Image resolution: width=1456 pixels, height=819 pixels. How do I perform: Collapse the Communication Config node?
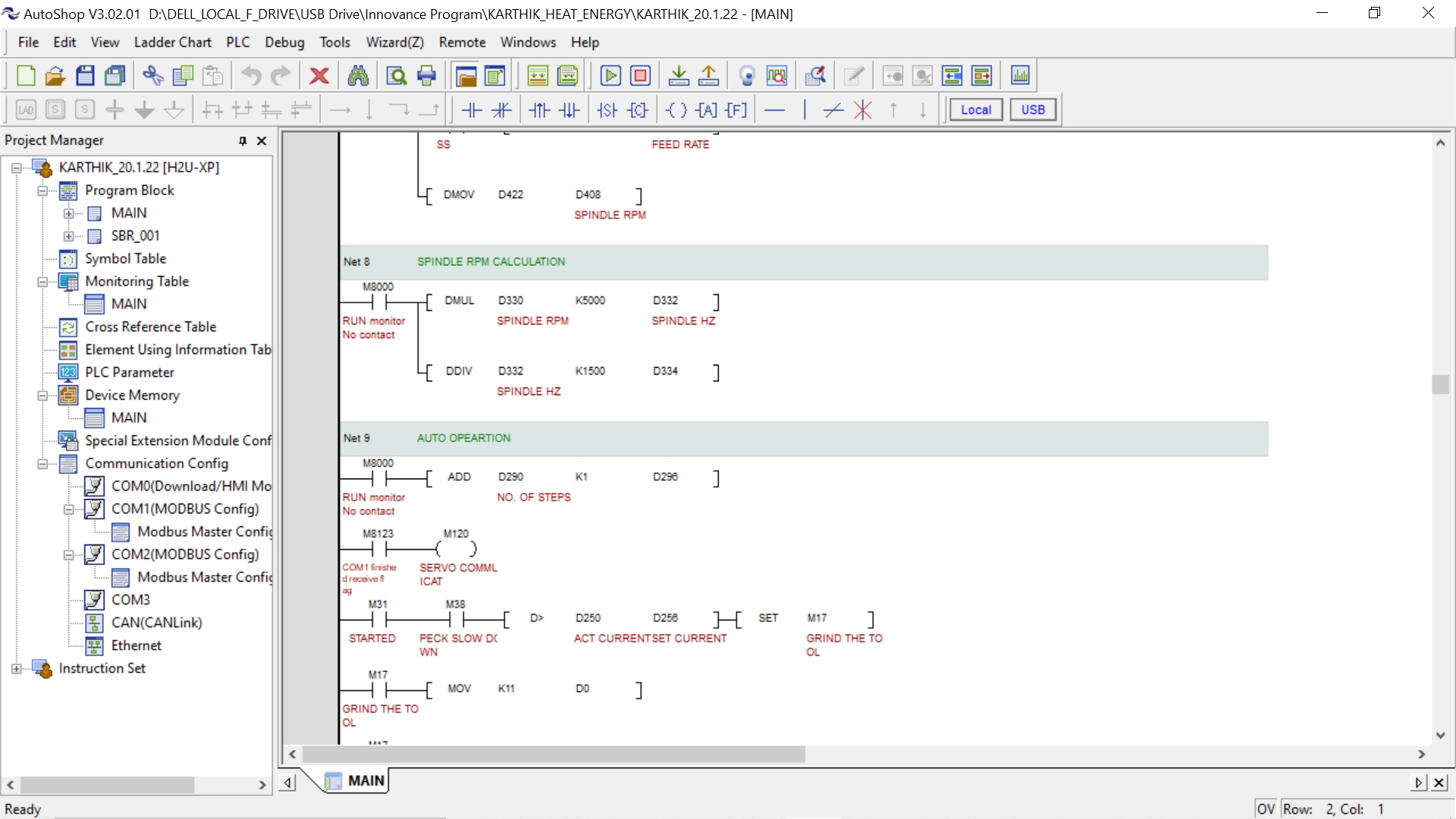pos(43,464)
